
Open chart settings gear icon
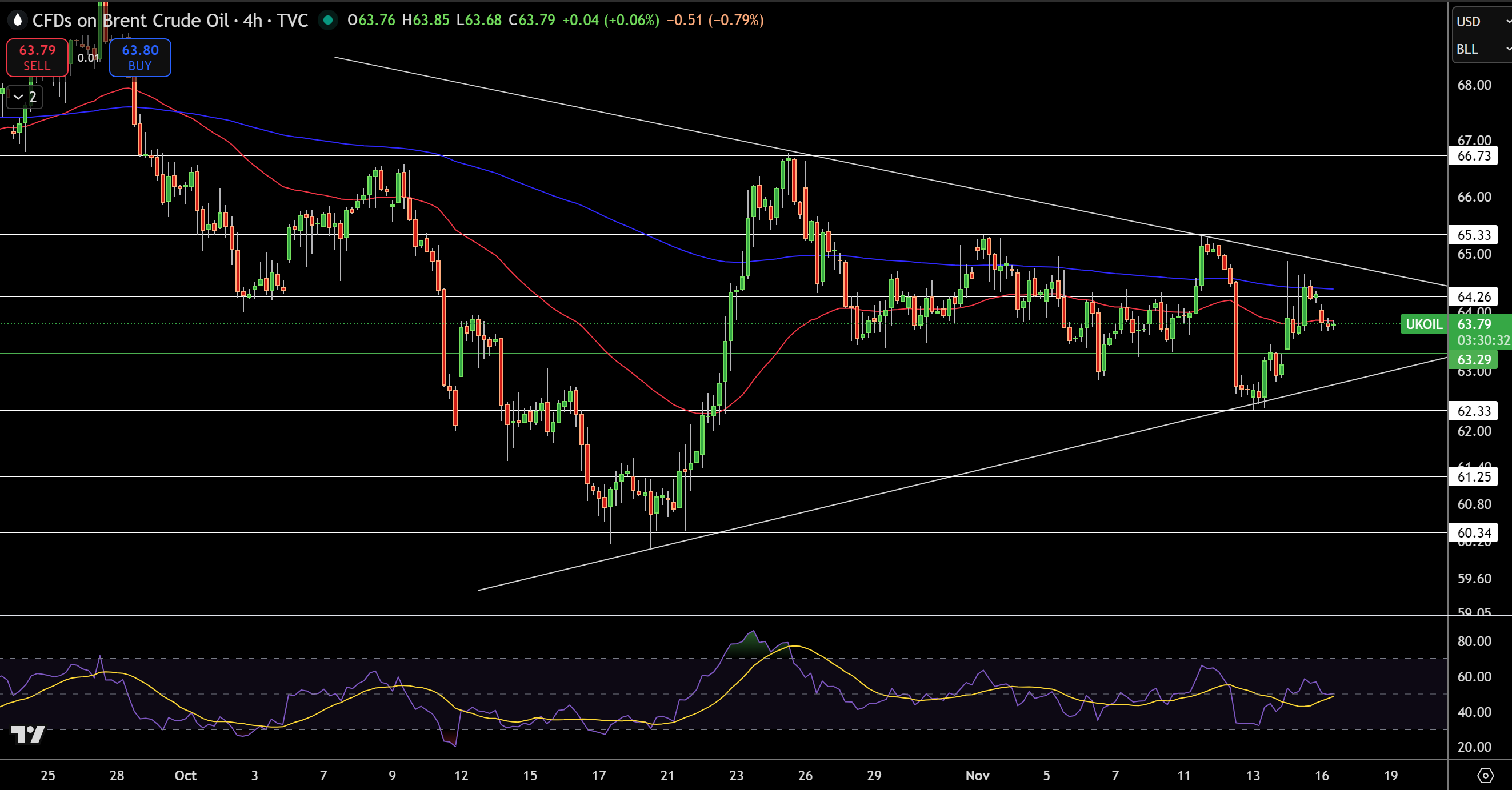coord(1485,775)
